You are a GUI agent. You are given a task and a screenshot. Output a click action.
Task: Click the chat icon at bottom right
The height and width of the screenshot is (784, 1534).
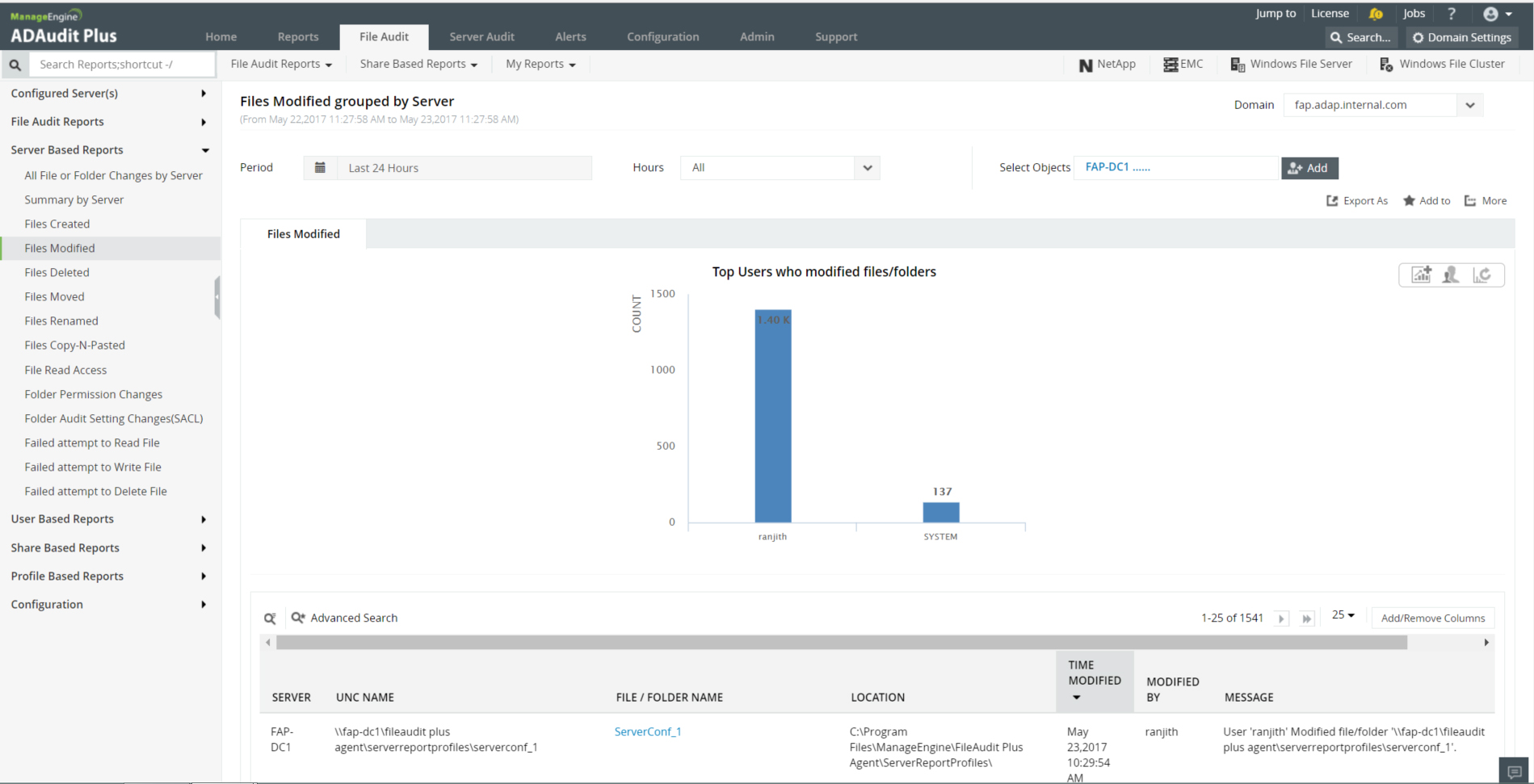pyautogui.click(x=1515, y=772)
